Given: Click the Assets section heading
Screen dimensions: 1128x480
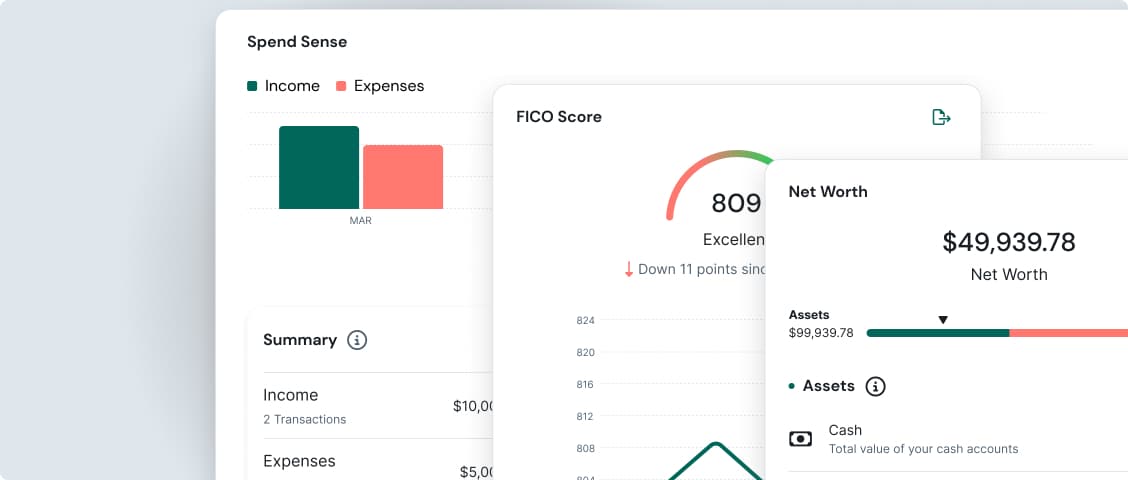Looking at the screenshot, I should point(829,386).
